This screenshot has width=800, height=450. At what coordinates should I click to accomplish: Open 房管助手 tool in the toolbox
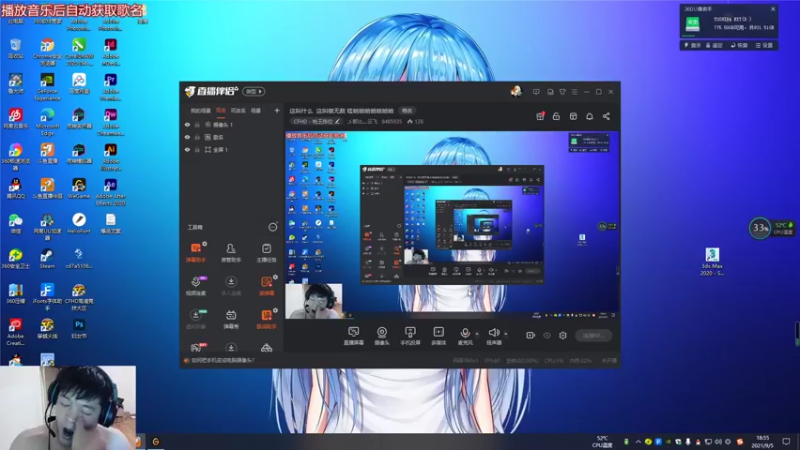pyautogui.click(x=231, y=253)
